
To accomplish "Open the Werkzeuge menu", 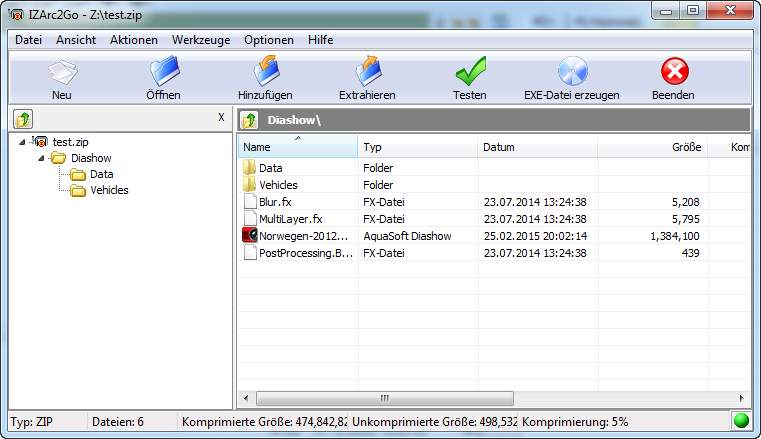I will [x=201, y=40].
